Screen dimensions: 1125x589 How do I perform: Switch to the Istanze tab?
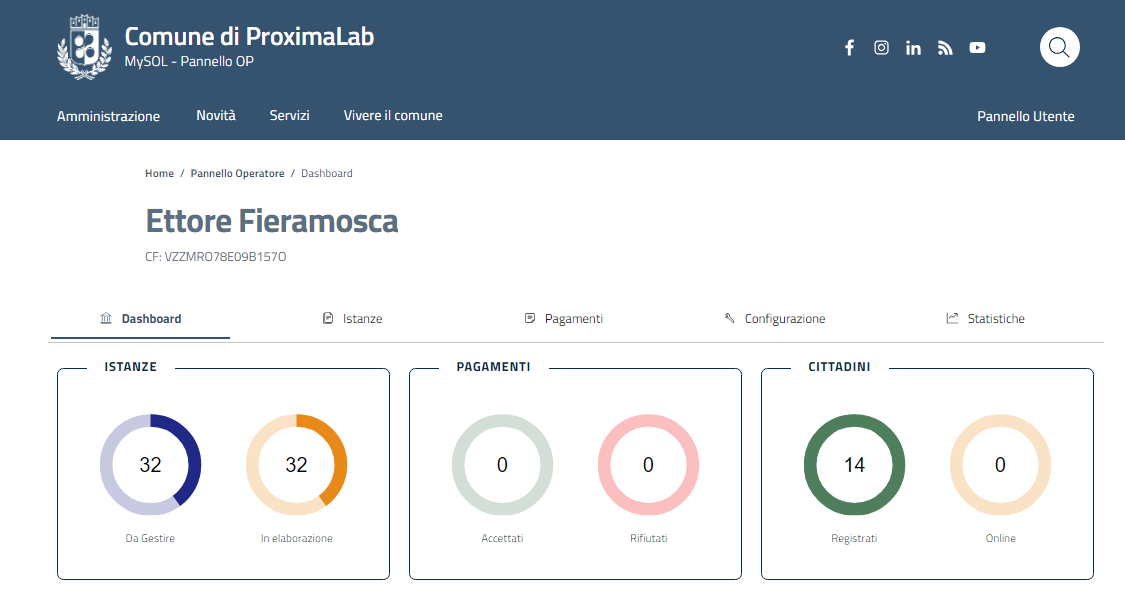click(x=353, y=319)
